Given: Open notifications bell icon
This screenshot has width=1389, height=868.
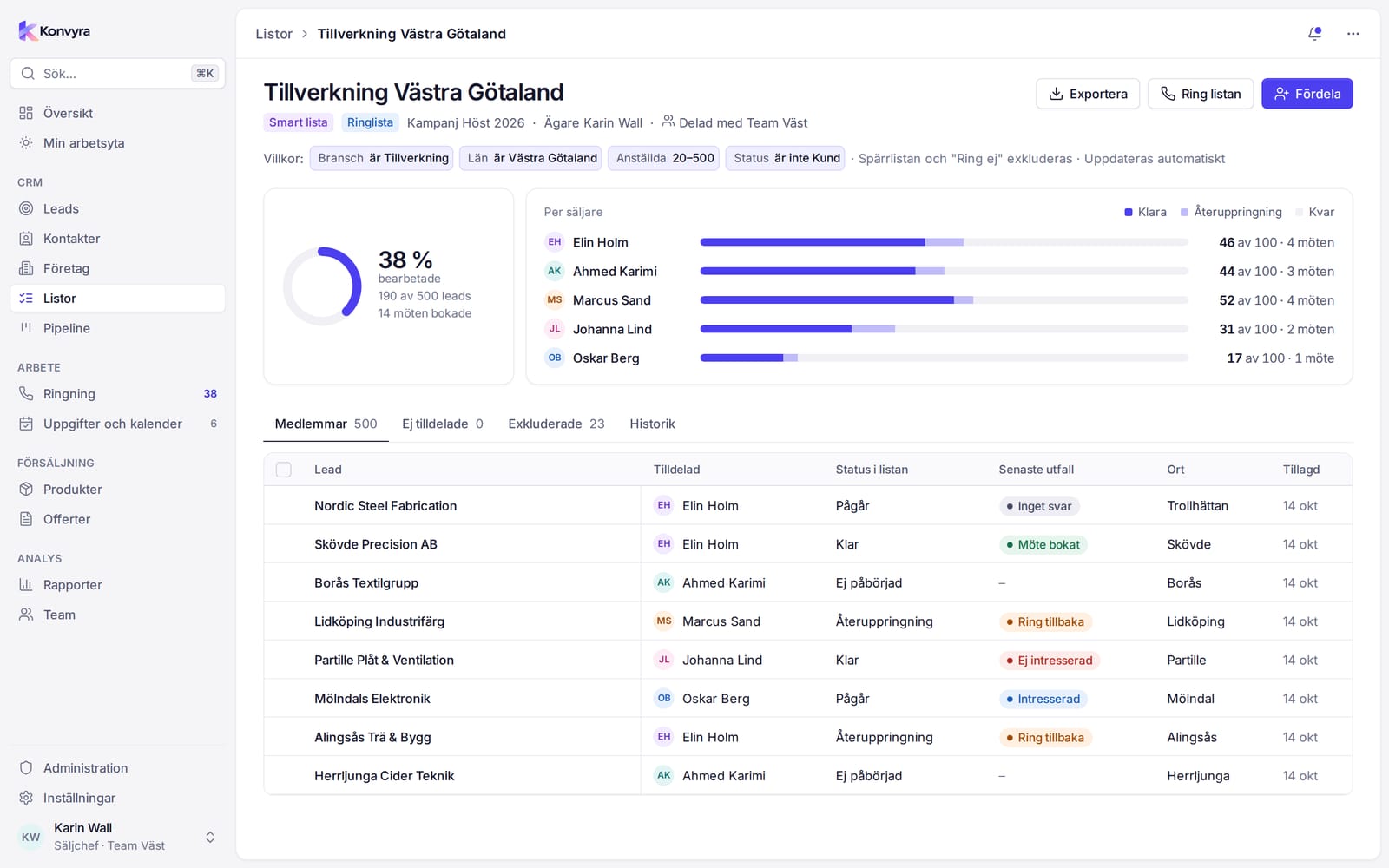Looking at the screenshot, I should coord(1314,34).
